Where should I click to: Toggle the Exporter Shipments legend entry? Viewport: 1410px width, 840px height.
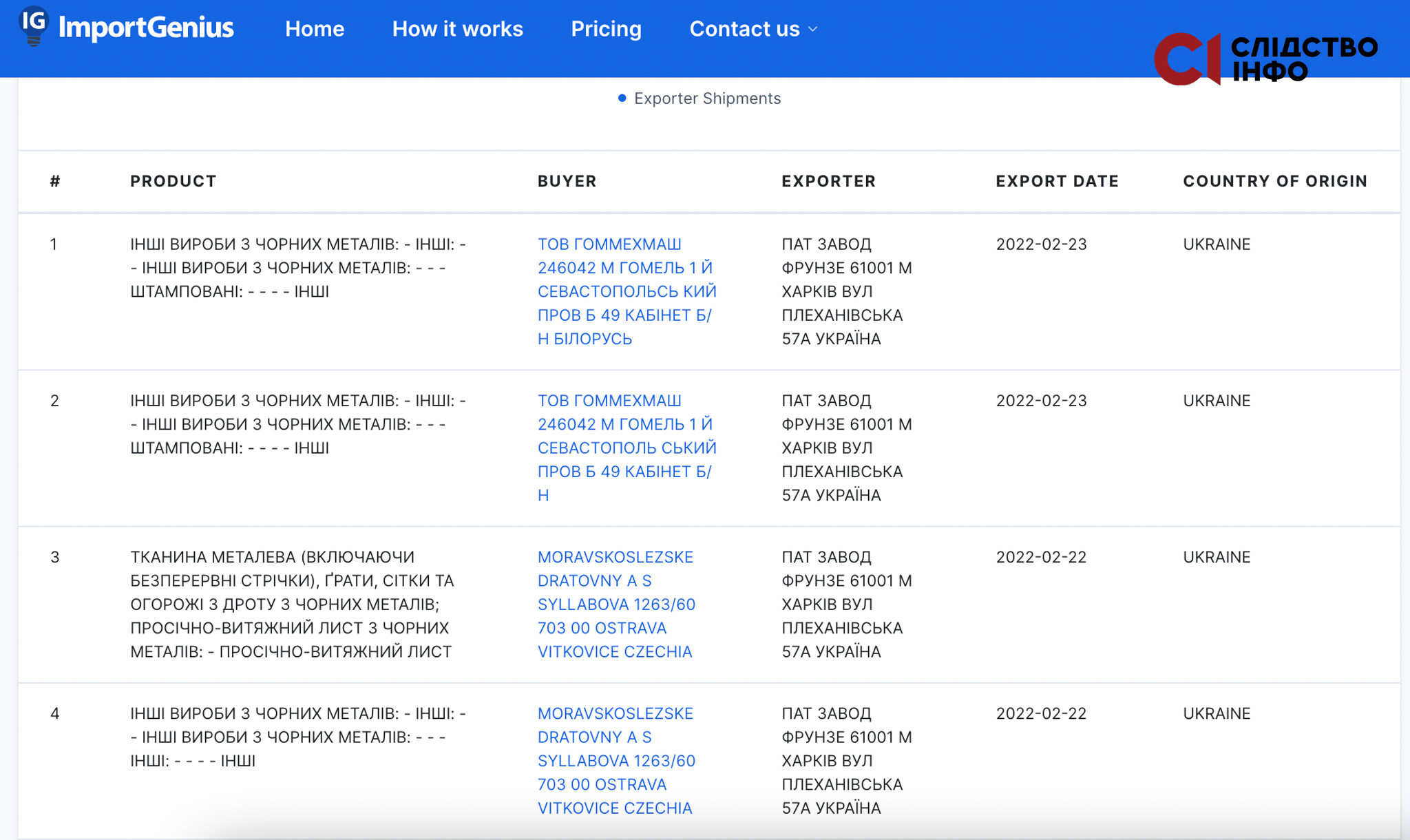pos(699,98)
